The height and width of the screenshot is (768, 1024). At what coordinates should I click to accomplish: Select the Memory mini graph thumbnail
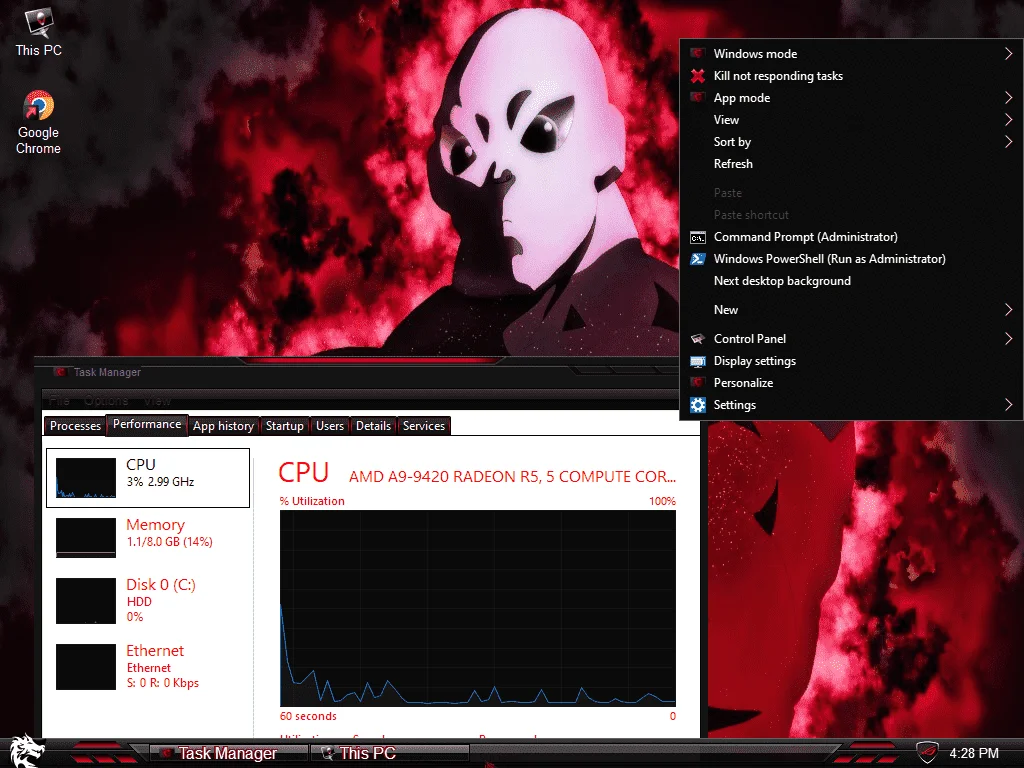(x=86, y=537)
